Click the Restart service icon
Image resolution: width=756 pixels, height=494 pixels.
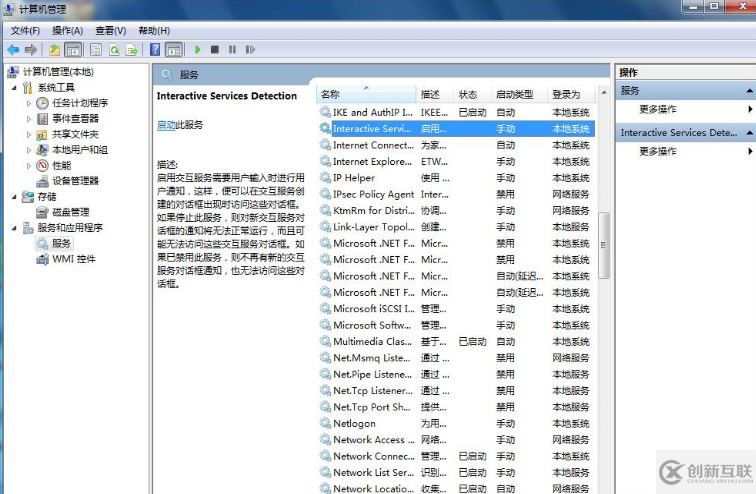point(250,50)
